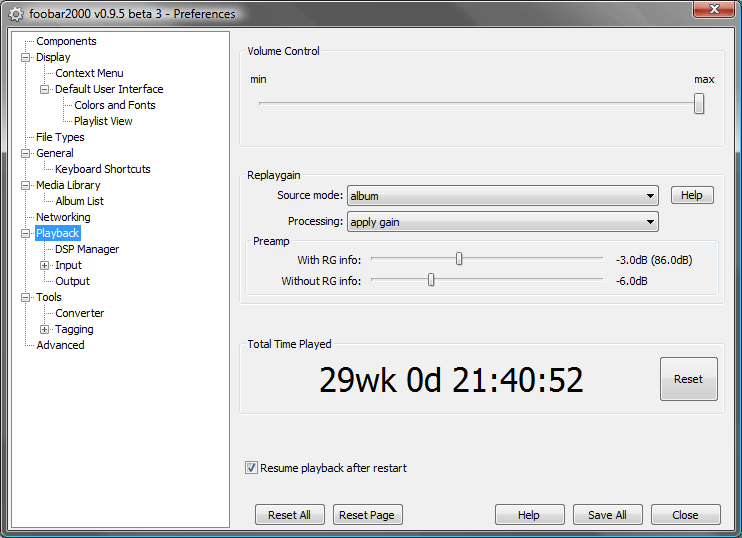
Task: Open the DSP Manager page
Action: 87,249
